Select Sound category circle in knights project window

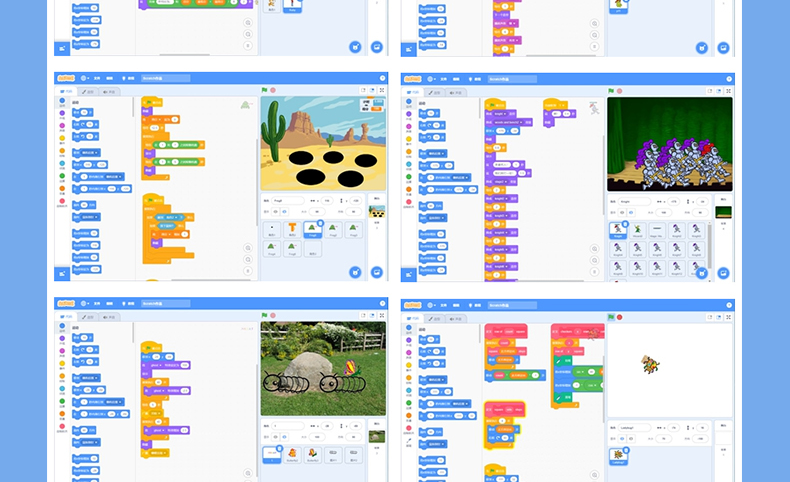(409, 126)
